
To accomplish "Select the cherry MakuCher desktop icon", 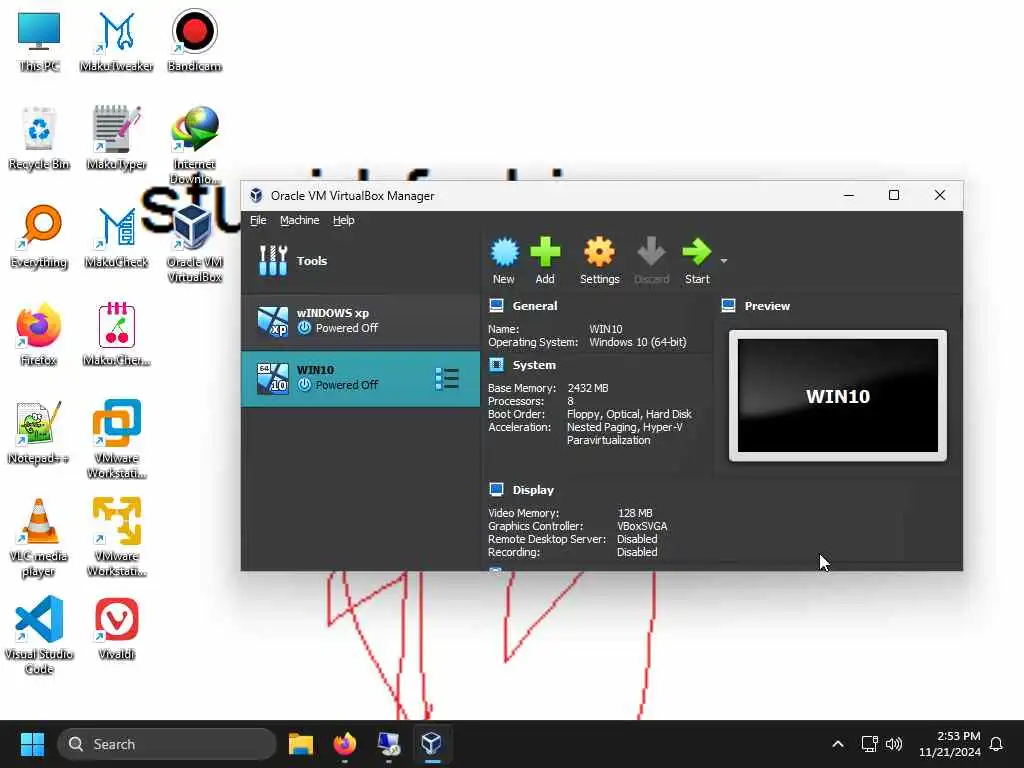I will click(116, 334).
